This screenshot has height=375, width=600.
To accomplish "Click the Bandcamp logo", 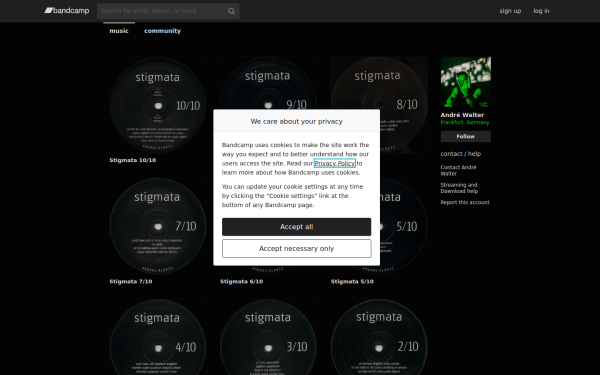I will (x=67, y=10).
